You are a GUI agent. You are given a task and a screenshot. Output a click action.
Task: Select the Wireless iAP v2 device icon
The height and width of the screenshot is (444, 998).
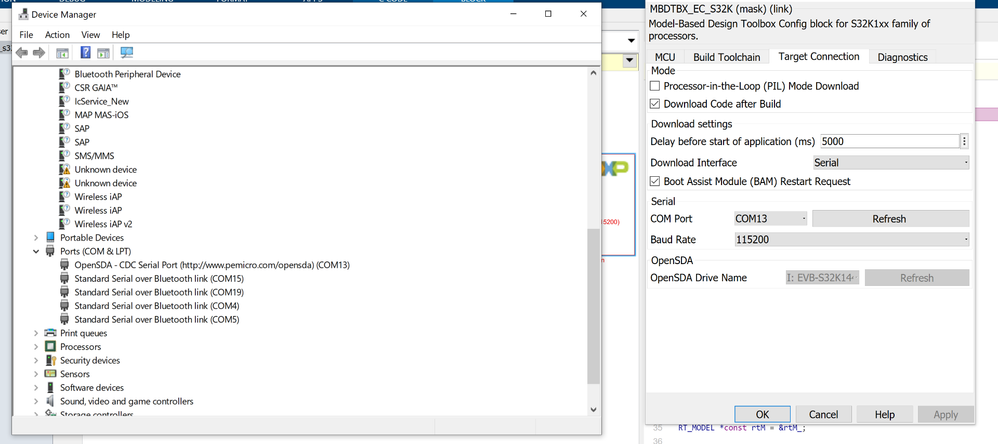pyautogui.click(x=64, y=224)
